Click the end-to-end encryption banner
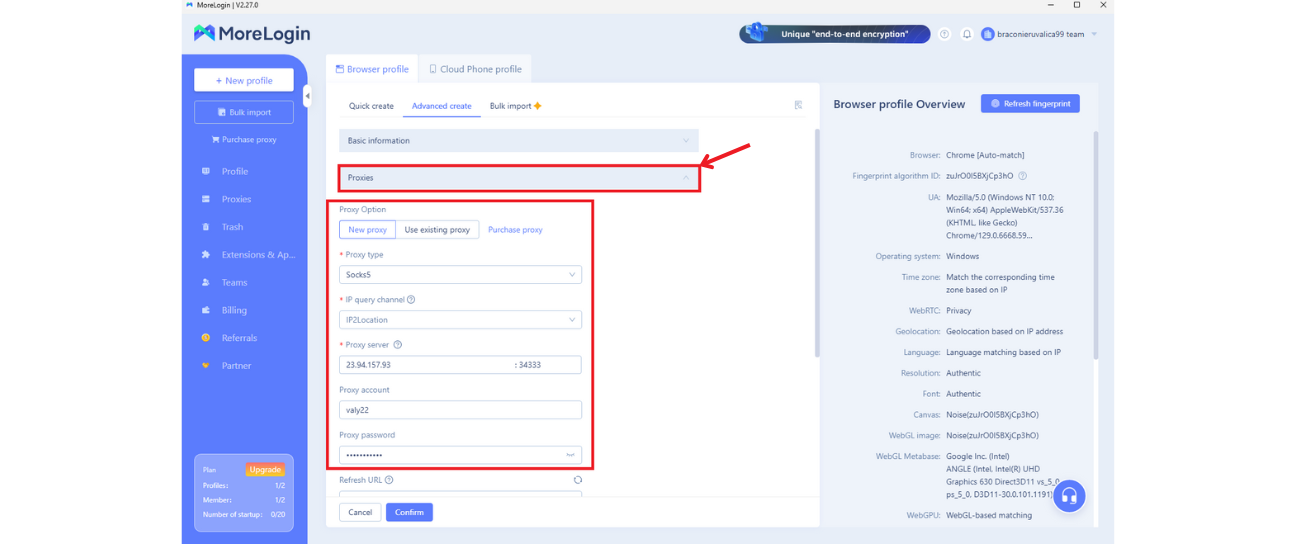The height and width of the screenshot is (544, 1296). 835,34
